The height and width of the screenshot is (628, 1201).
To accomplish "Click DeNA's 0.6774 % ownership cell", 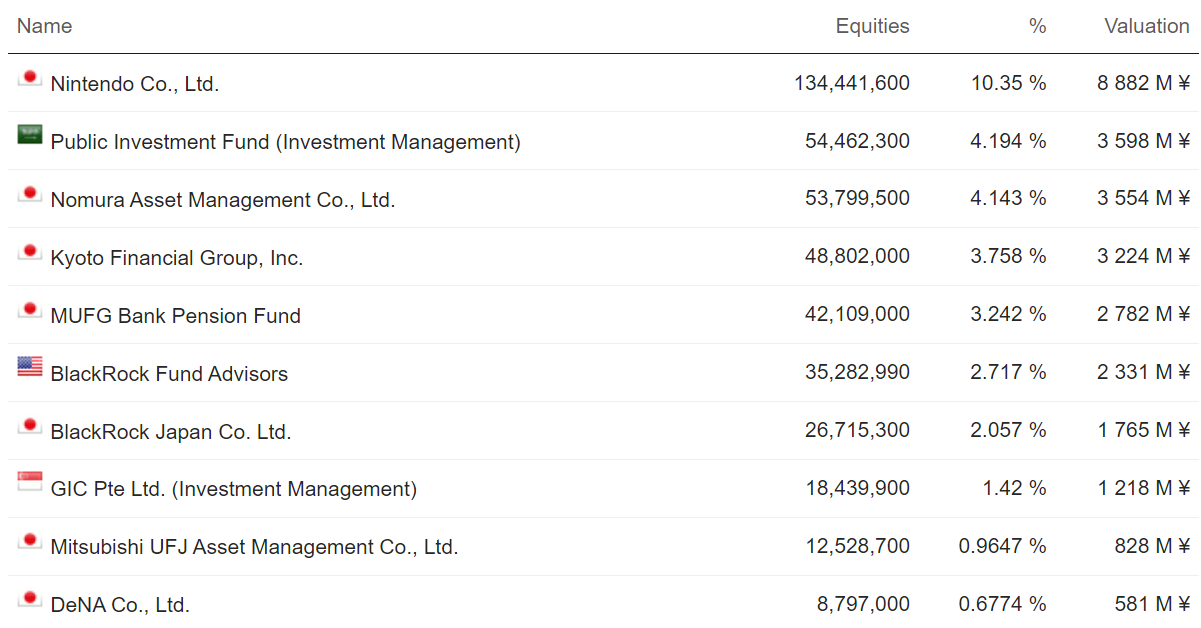I will [x=1002, y=605].
